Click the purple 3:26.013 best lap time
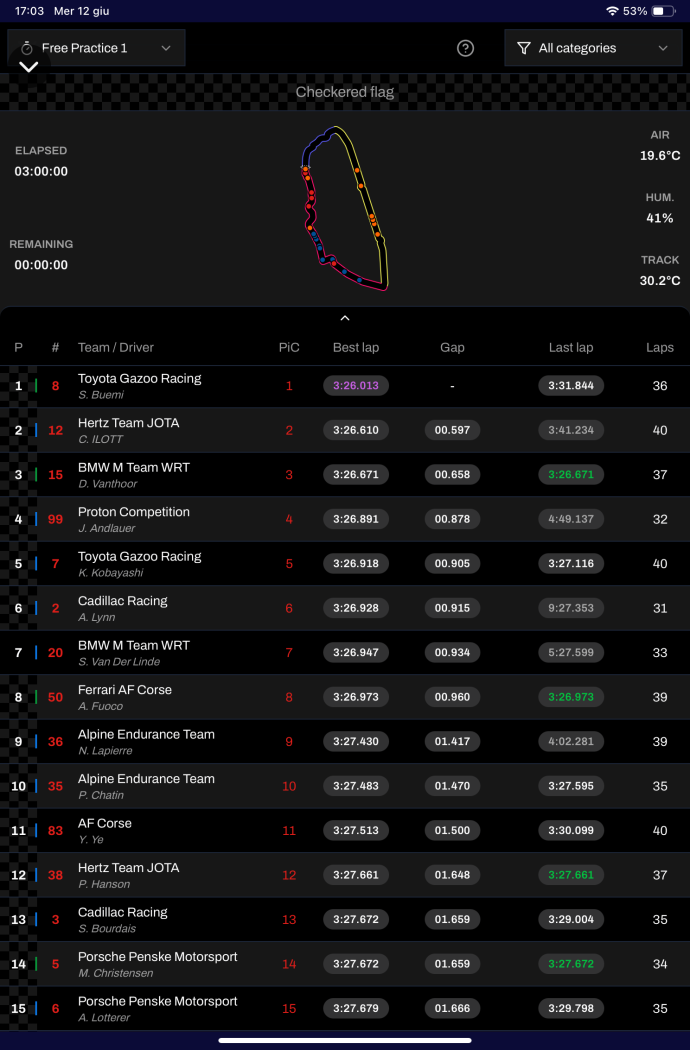 click(x=356, y=386)
